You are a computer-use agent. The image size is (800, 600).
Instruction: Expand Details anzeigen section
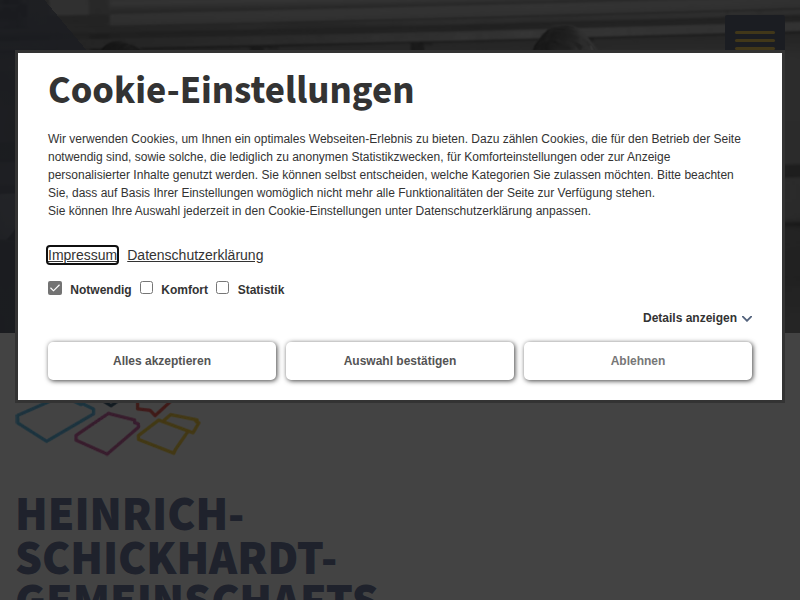click(689, 318)
